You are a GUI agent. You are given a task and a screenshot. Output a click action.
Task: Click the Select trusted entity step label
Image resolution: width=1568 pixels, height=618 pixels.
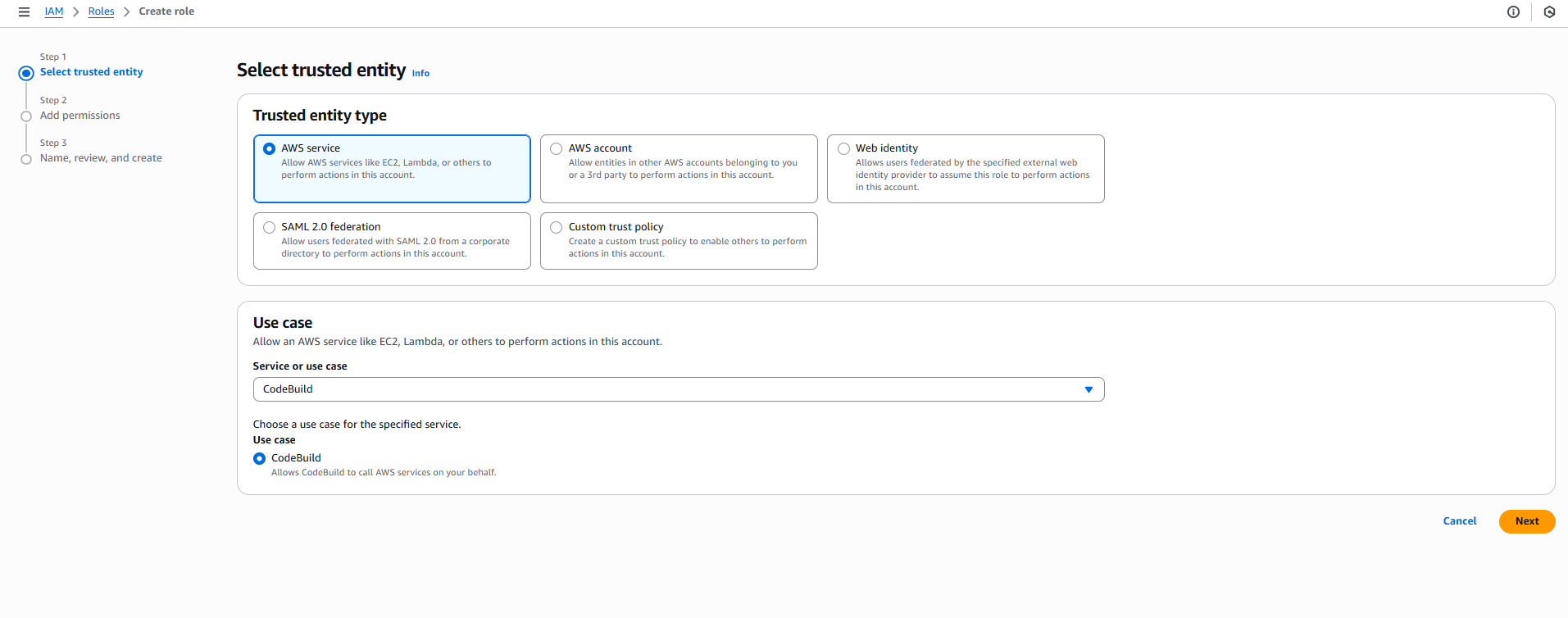point(92,72)
